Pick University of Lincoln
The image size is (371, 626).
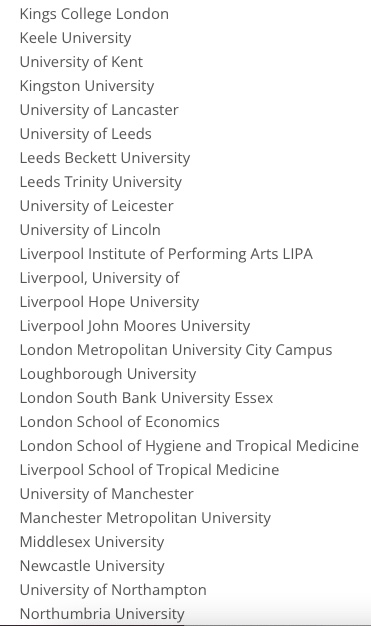pos(90,230)
